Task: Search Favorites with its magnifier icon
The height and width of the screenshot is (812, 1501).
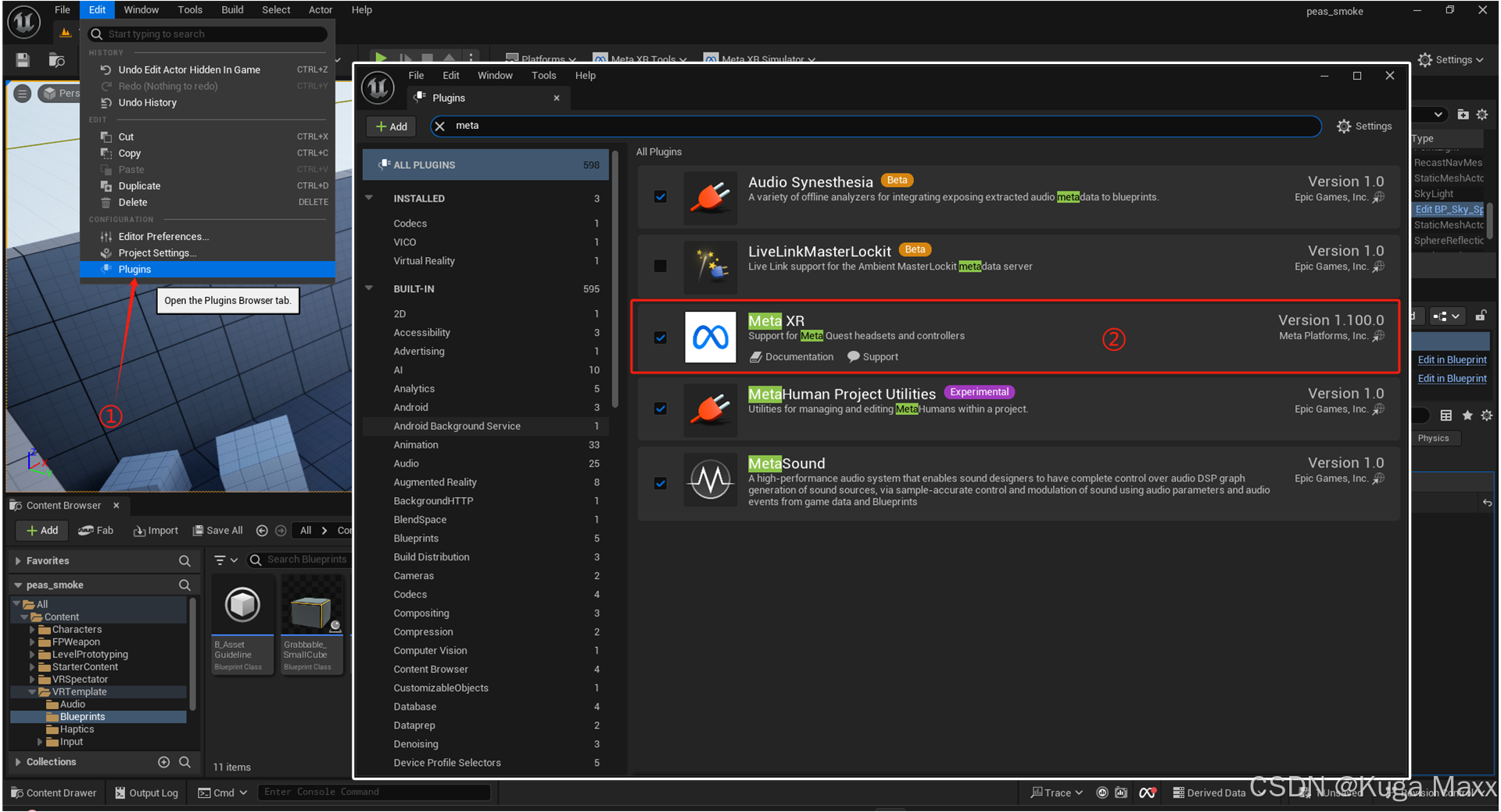Action: click(184, 560)
